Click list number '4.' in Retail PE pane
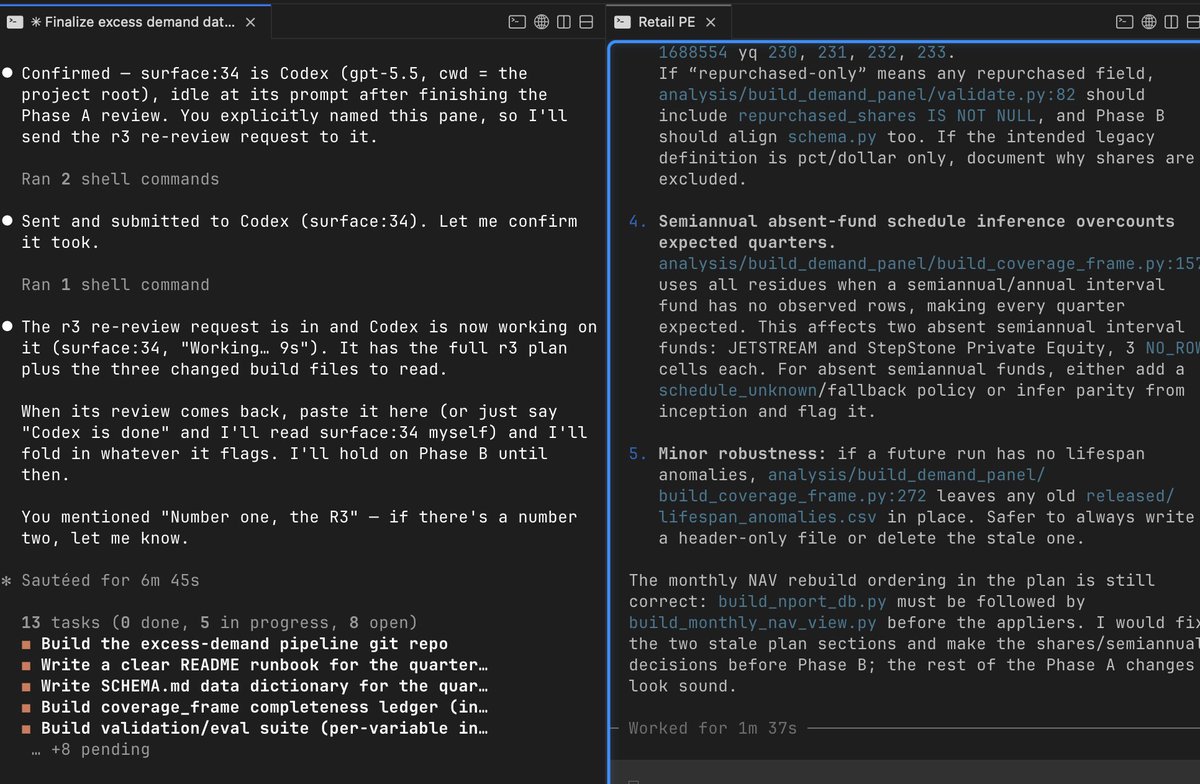Viewport: 1200px width, 784px height. click(638, 221)
